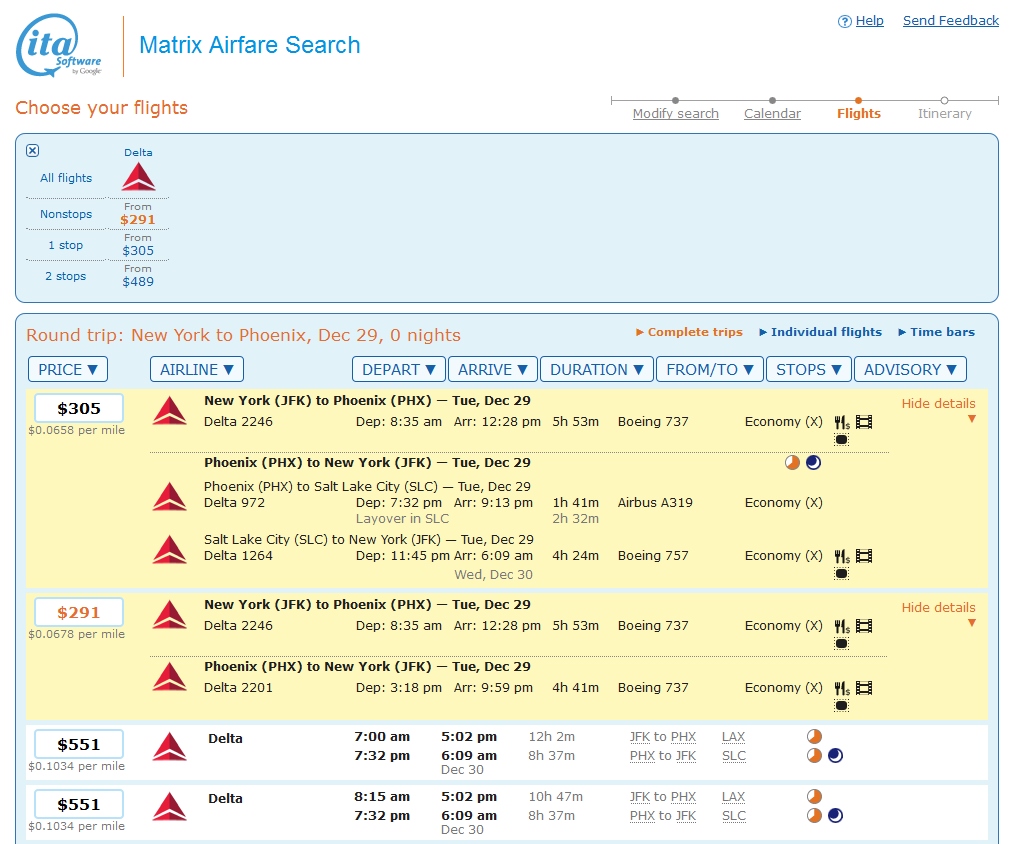
Task: Close the airline matrix with X box
Action: click(x=32, y=151)
